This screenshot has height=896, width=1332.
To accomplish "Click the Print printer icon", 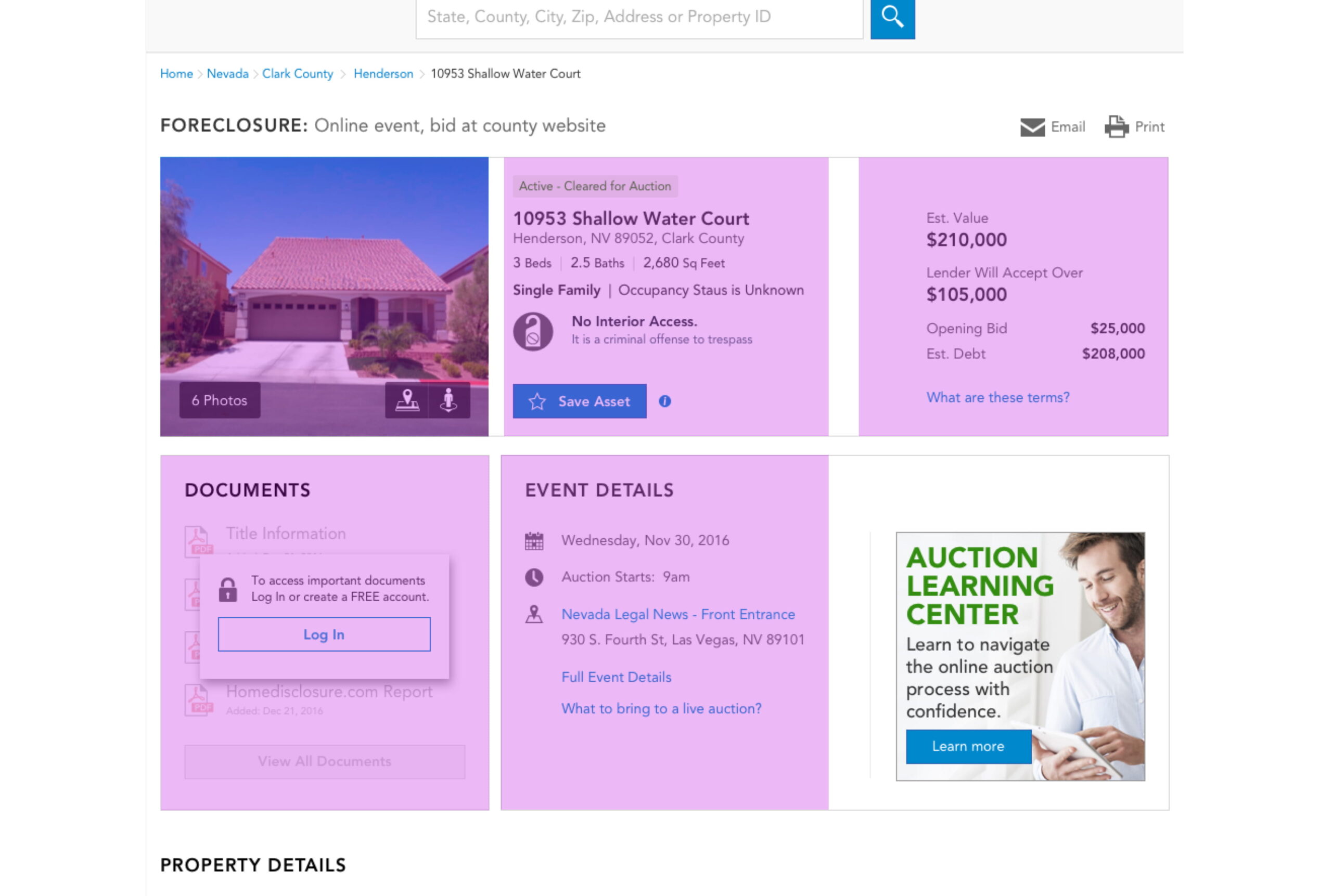I will [x=1117, y=127].
